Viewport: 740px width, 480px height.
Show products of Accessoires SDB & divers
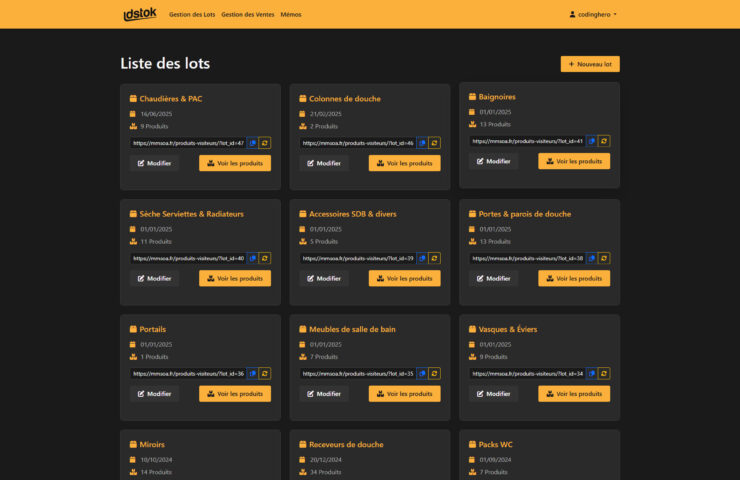404,278
